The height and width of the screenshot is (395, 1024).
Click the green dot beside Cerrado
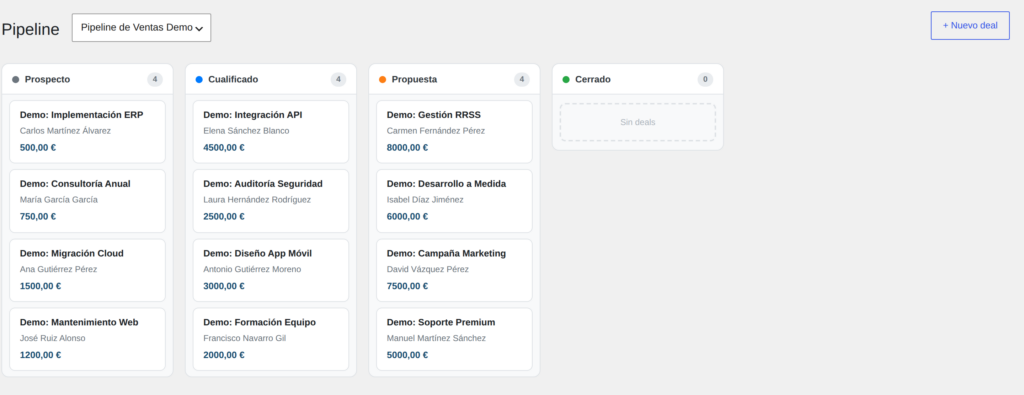[566, 80]
